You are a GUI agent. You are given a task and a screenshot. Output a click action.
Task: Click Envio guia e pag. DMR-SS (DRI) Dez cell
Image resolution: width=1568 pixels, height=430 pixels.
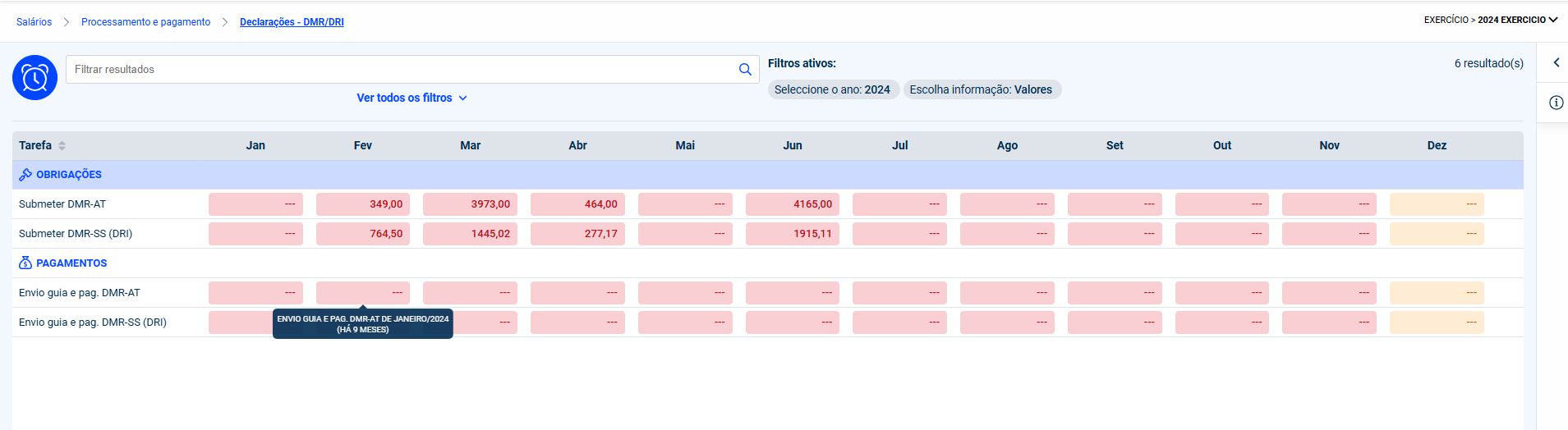pos(1437,322)
